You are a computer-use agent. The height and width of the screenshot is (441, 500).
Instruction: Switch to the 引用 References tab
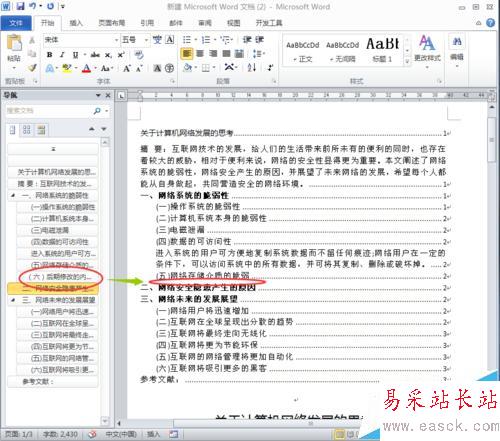147,23
